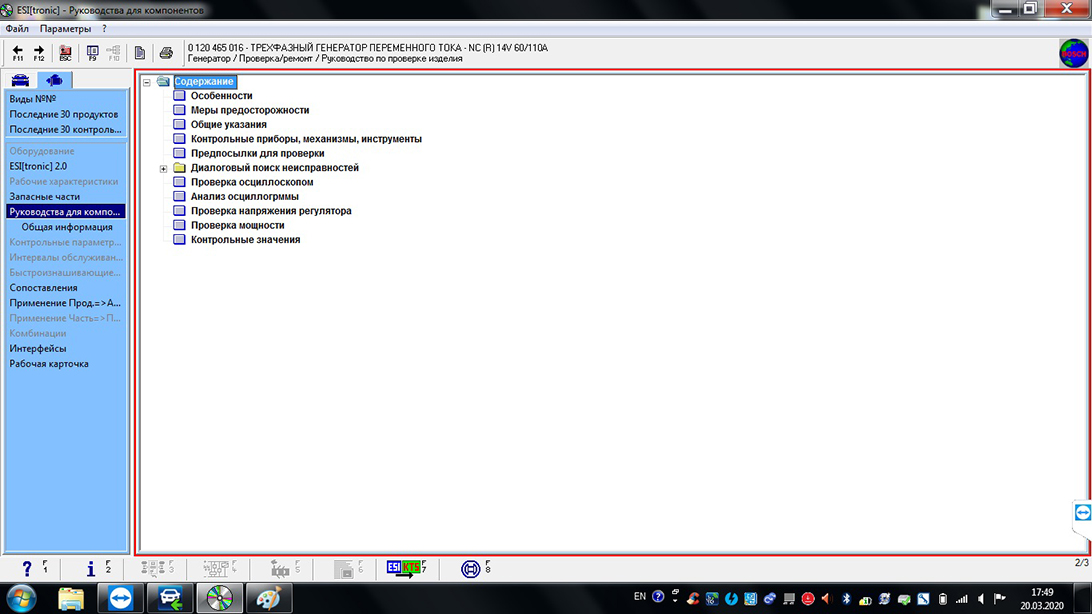This screenshot has height=614, width=1092.
Task: Click the document page toolbar icon
Action: pos(139,53)
